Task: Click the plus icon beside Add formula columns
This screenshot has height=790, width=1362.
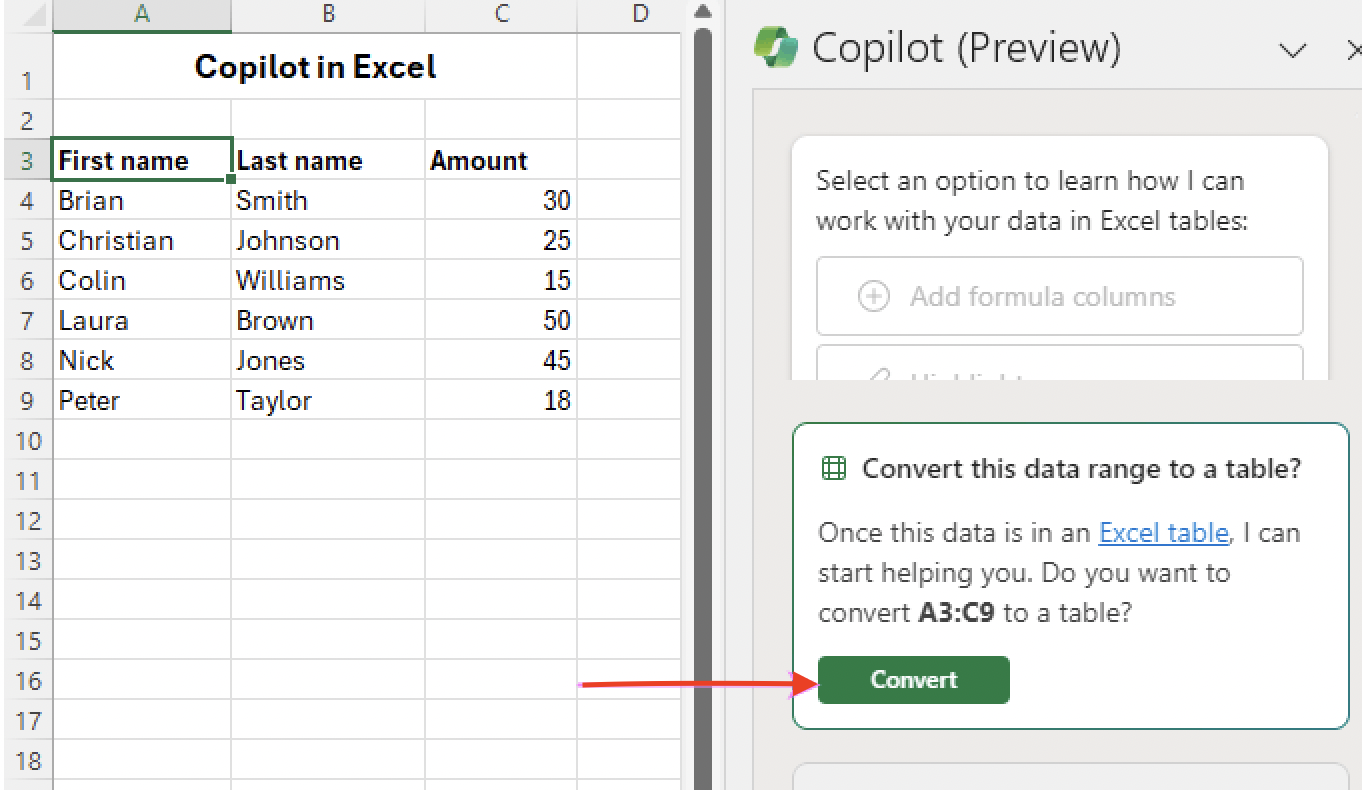Action: point(874,296)
